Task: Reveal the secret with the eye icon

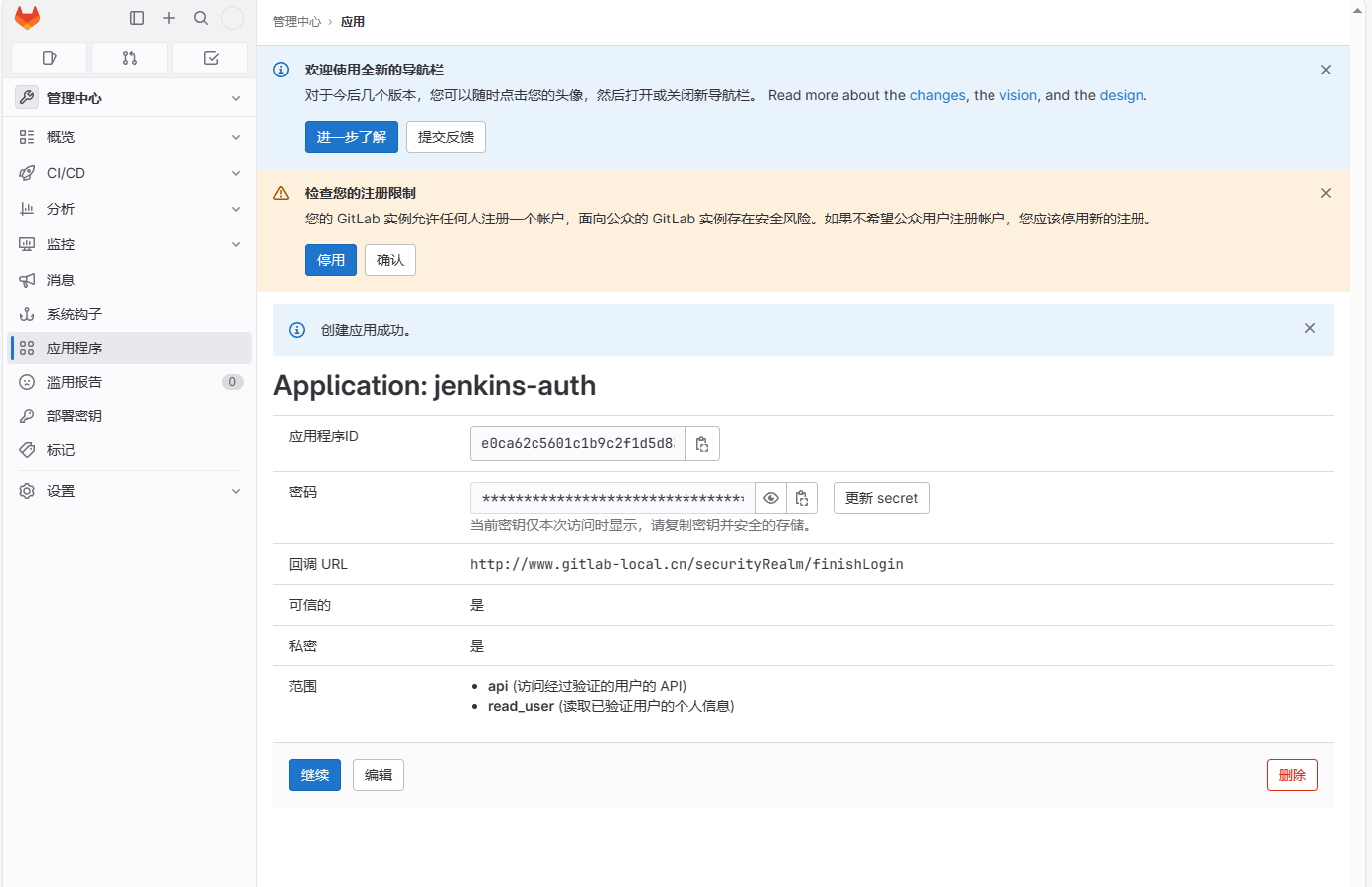Action: (x=771, y=498)
